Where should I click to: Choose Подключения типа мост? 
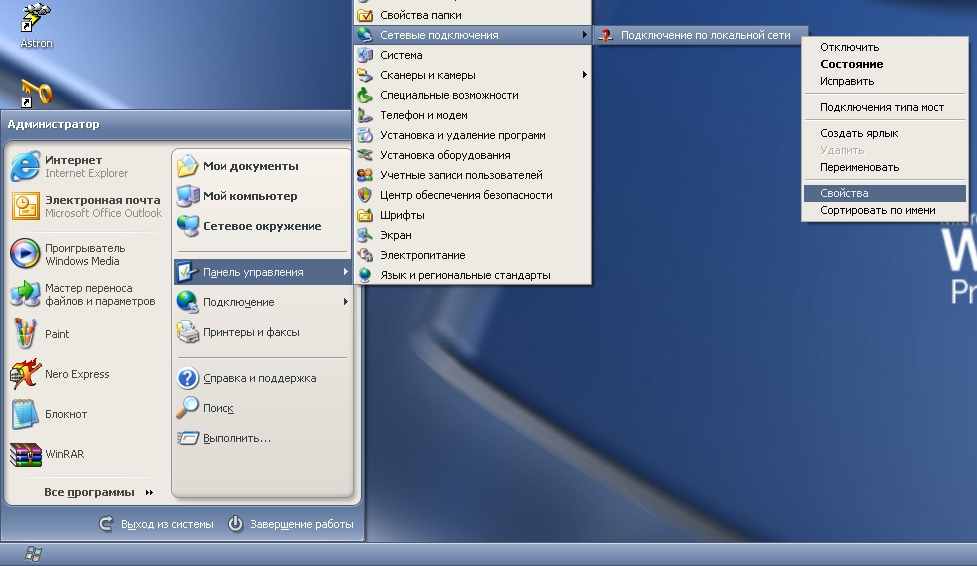click(x=885, y=107)
